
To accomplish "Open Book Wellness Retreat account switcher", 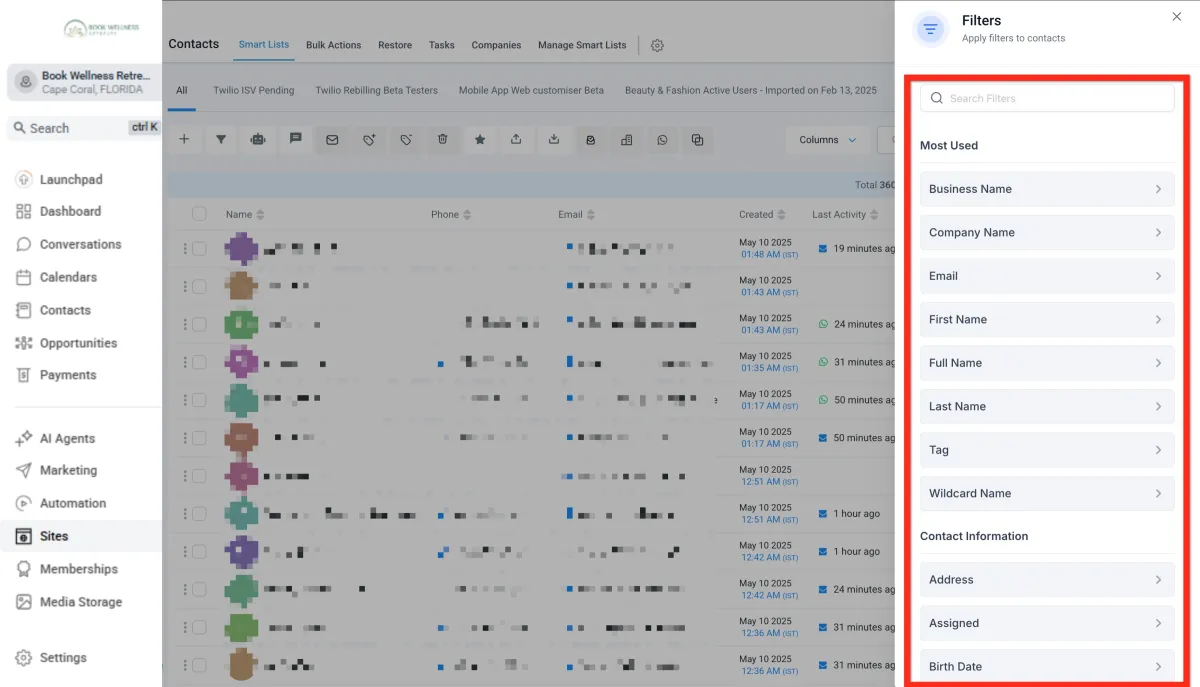I will click(84, 82).
